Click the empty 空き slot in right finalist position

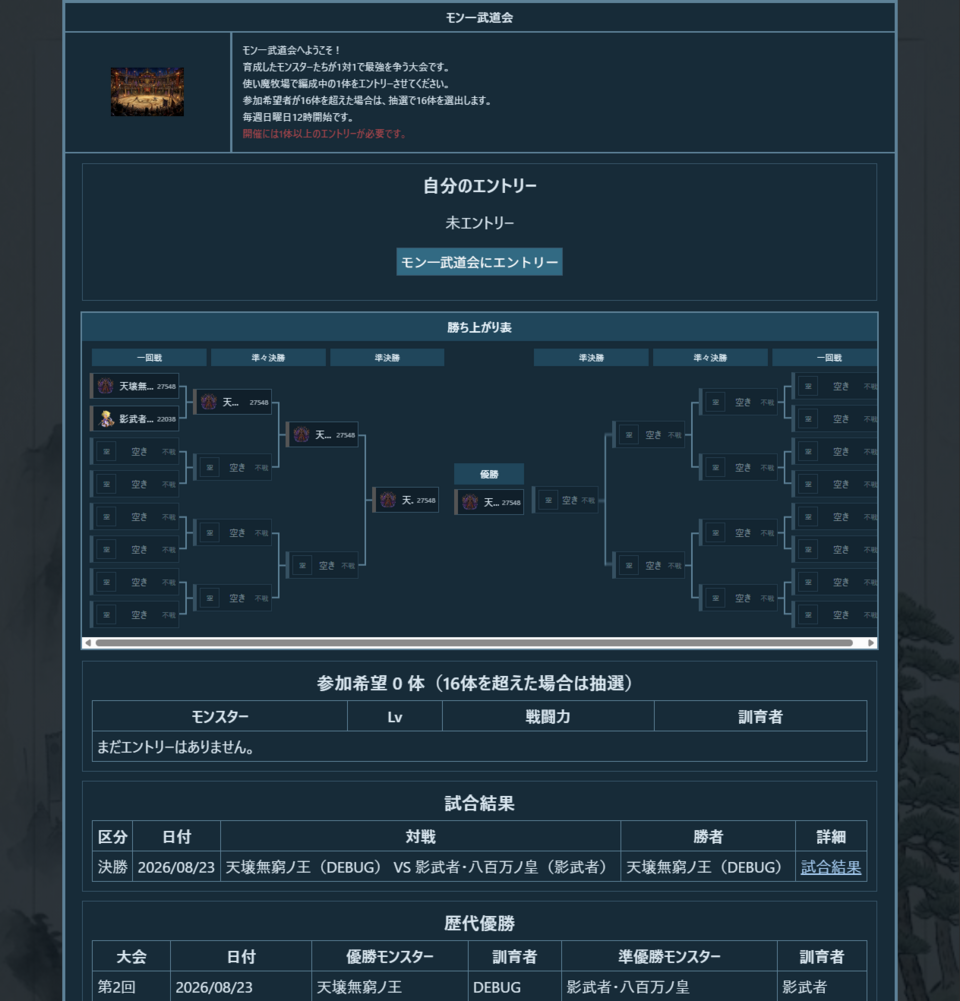click(566, 500)
